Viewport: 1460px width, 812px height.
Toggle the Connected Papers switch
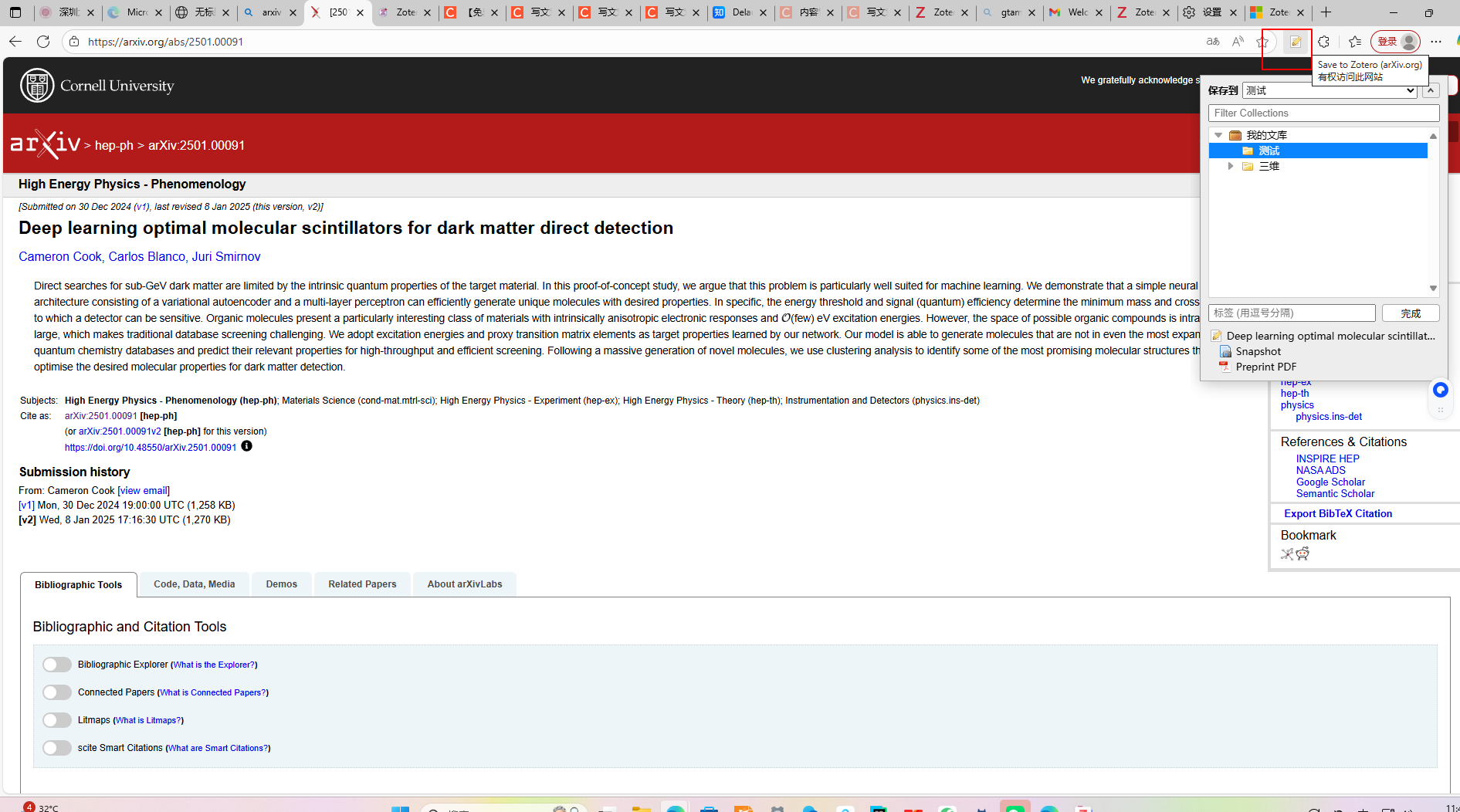57,692
